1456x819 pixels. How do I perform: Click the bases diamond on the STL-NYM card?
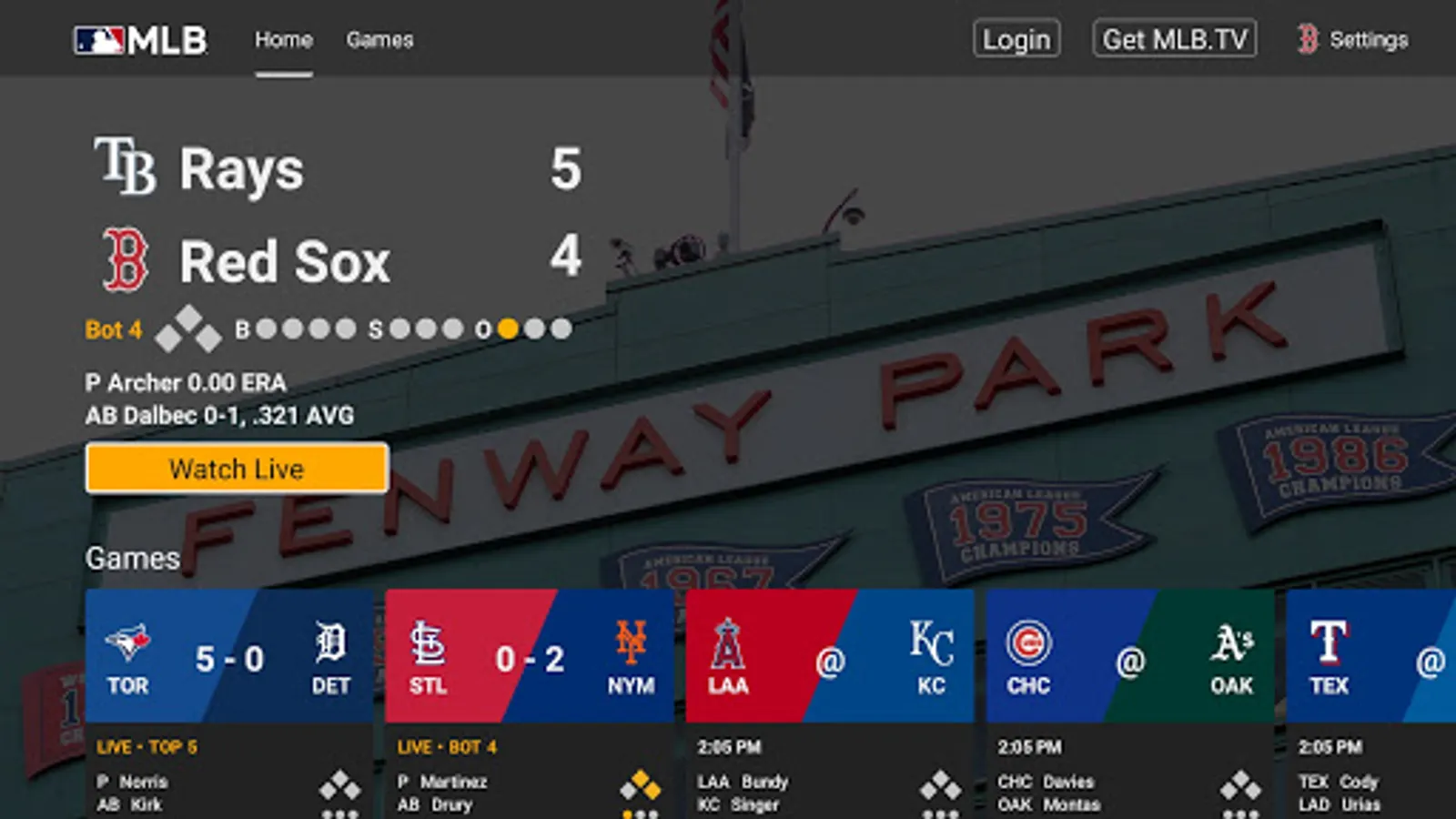click(x=640, y=786)
